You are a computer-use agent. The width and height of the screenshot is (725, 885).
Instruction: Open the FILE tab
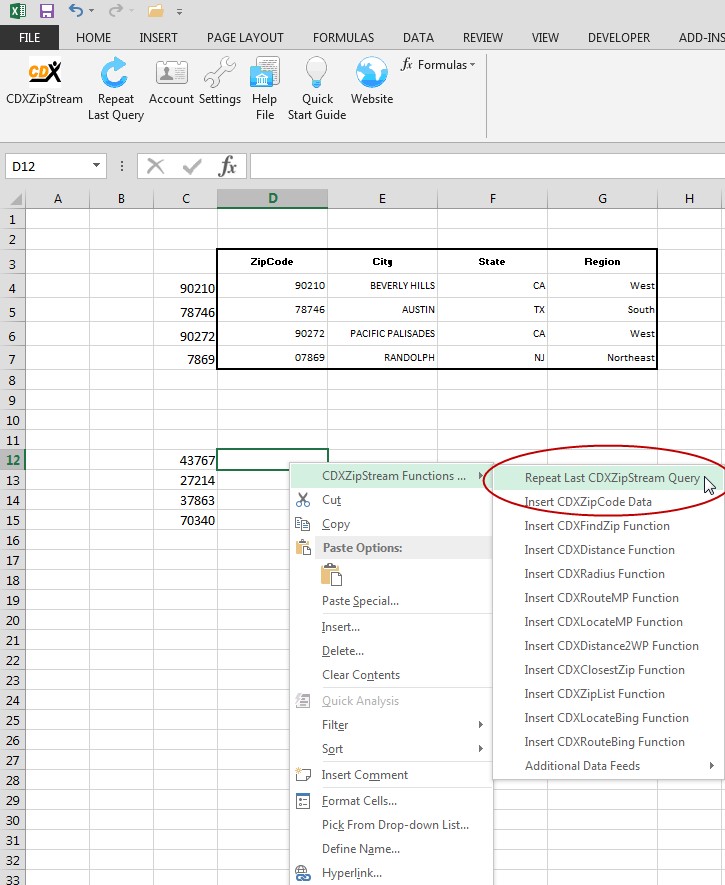29,38
